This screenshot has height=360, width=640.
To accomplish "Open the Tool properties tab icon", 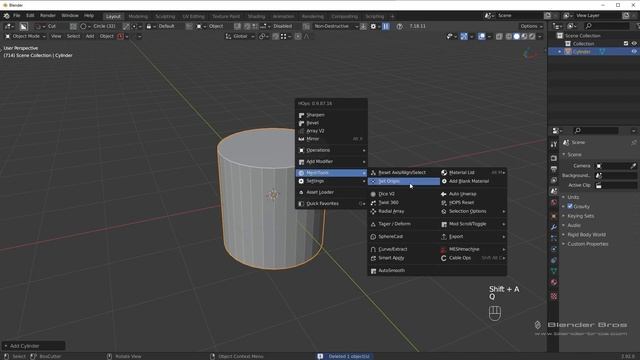I will (x=553, y=144).
